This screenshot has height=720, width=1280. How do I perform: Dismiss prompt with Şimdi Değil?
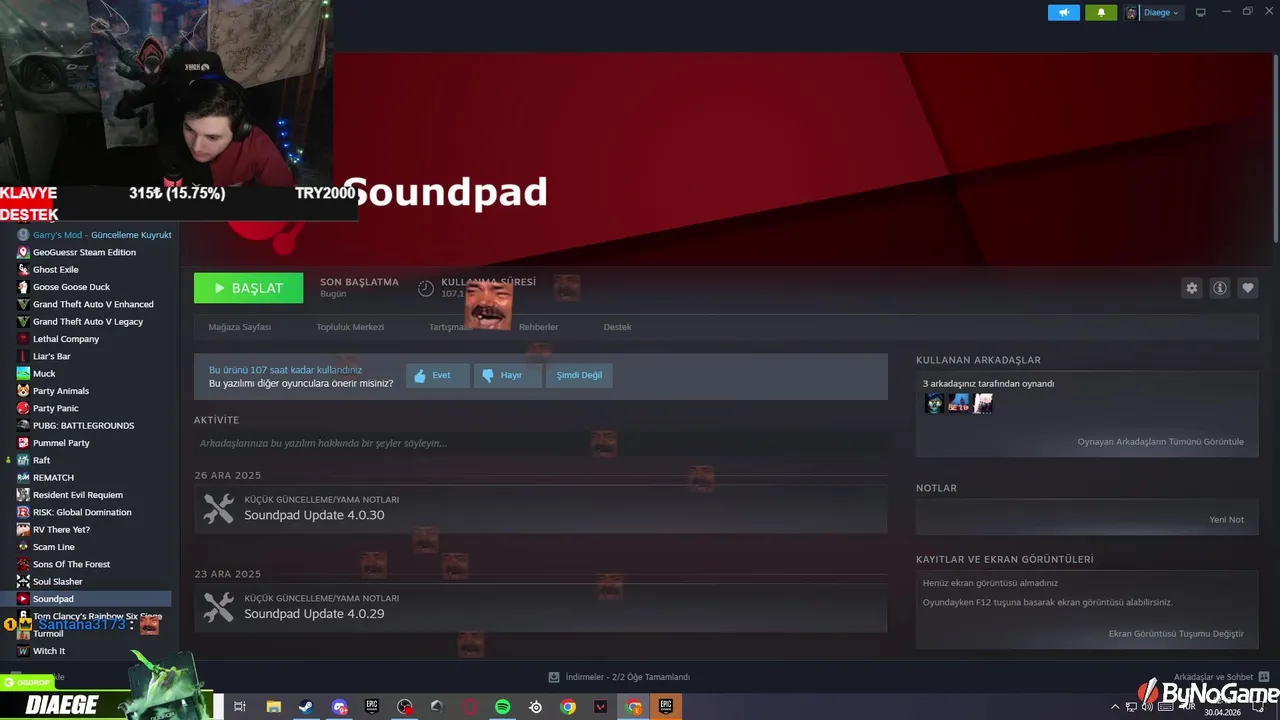click(x=579, y=375)
